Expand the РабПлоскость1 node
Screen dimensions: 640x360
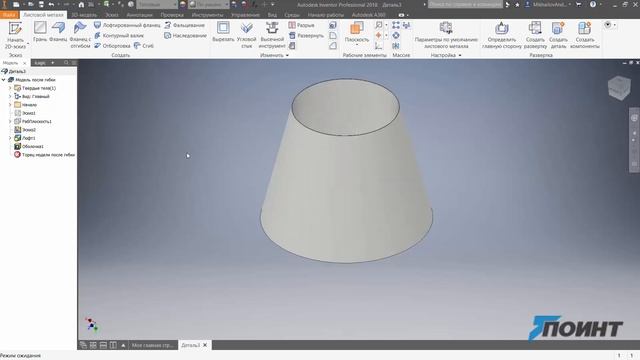tap(10, 122)
